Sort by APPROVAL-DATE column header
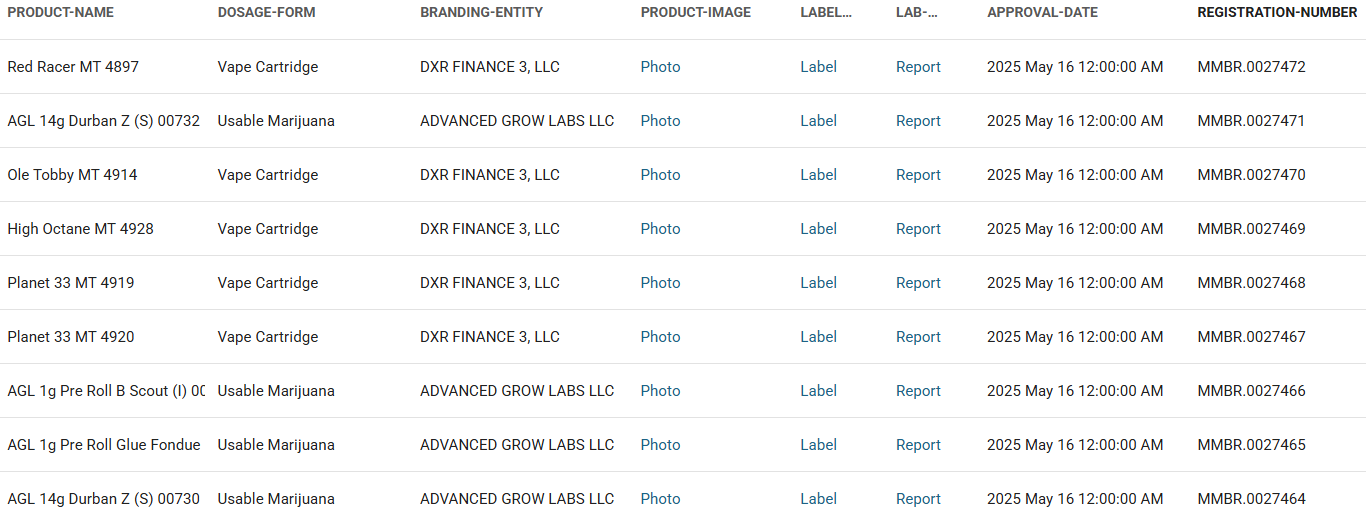1366x524 pixels. [x=1042, y=13]
